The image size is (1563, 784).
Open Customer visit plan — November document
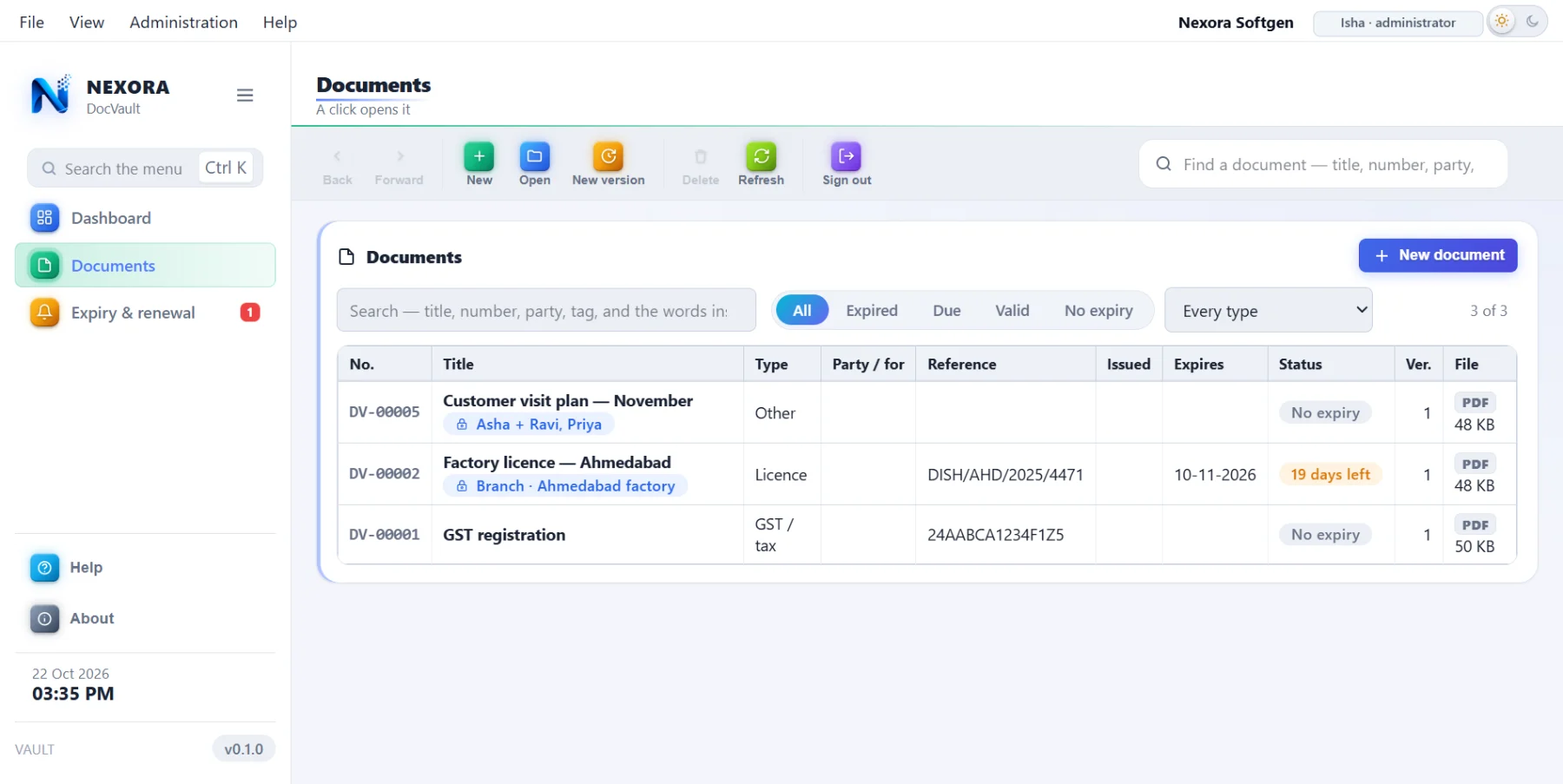(x=568, y=401)
